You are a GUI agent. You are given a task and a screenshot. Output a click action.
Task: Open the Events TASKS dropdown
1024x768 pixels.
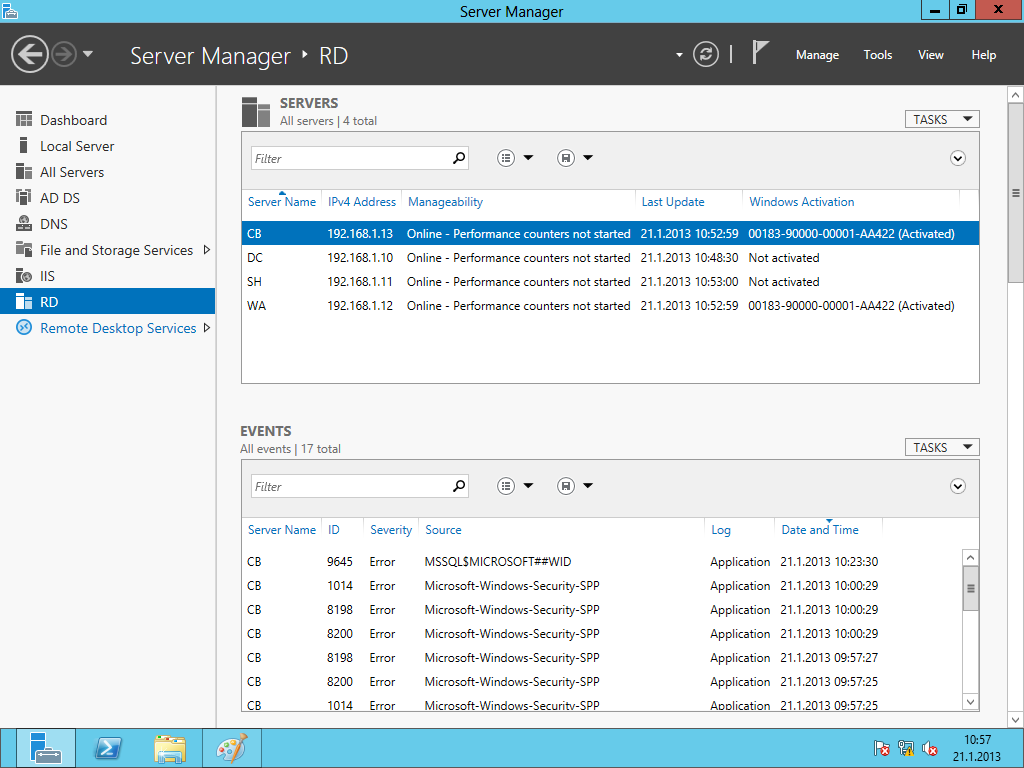(x=941, y=447)
